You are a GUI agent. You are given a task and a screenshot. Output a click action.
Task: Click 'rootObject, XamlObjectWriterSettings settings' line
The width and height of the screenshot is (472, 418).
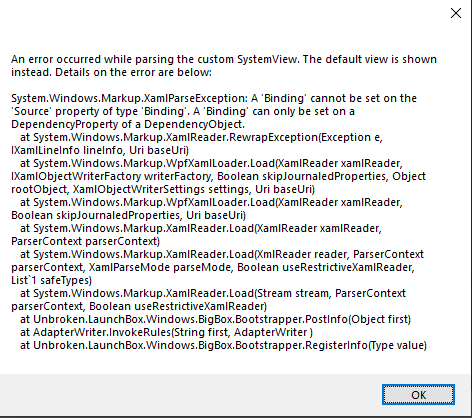tap(163, 189)
